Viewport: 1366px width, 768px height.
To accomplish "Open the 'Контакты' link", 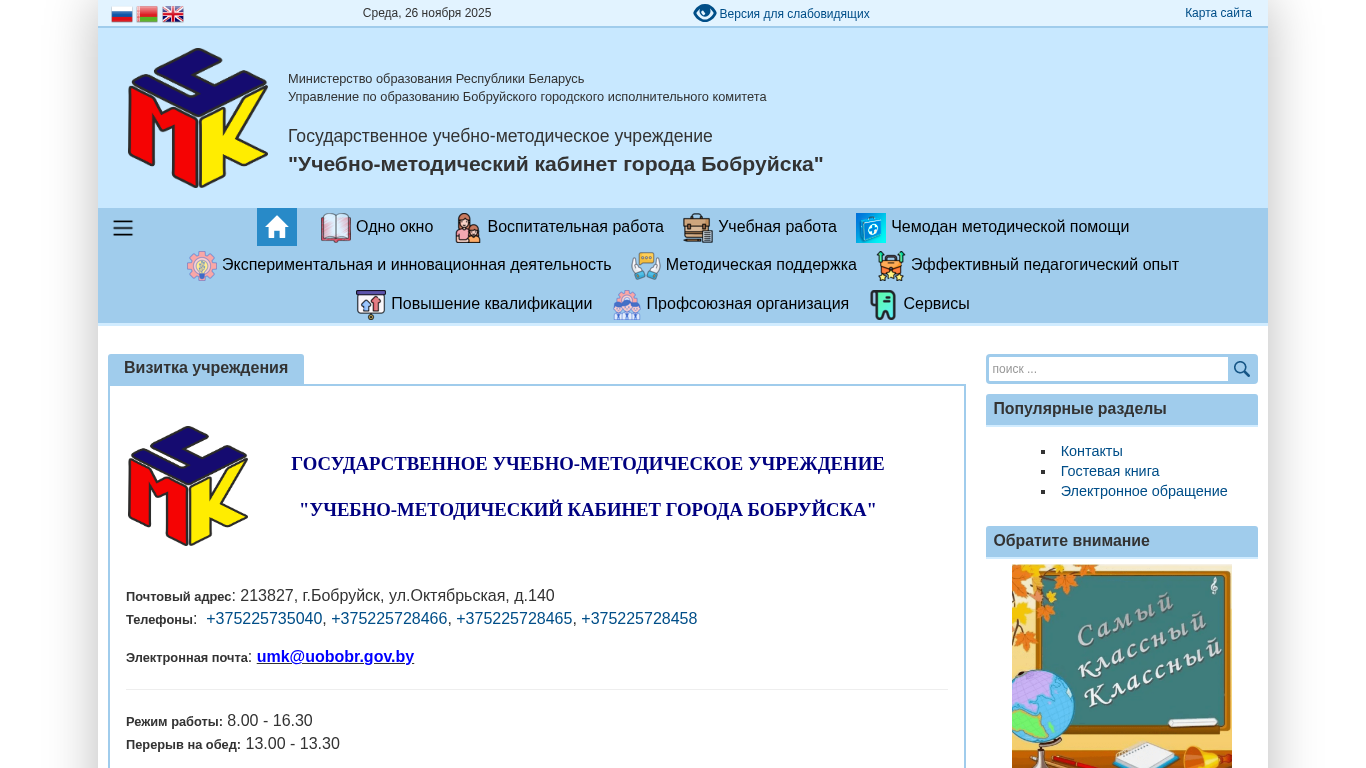I will pos(1092,451).
